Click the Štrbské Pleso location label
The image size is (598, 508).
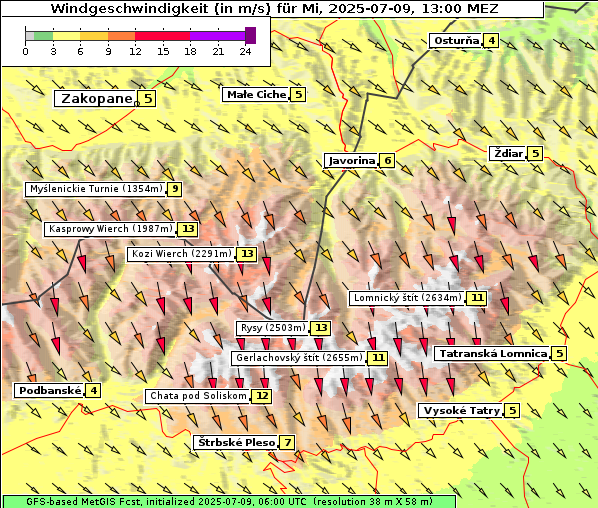236,443
